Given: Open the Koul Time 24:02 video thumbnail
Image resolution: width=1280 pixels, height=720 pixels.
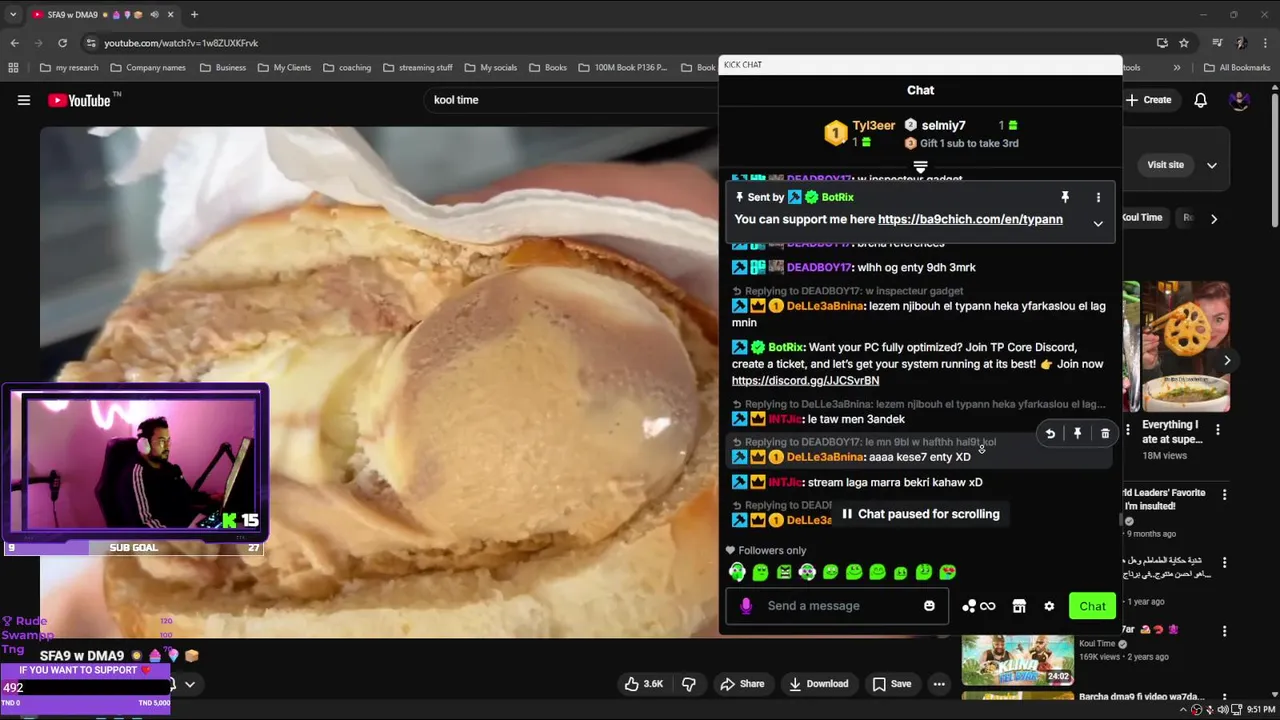Looking at the screenshot, I should pyautogui.click(x=1018, y=659).
